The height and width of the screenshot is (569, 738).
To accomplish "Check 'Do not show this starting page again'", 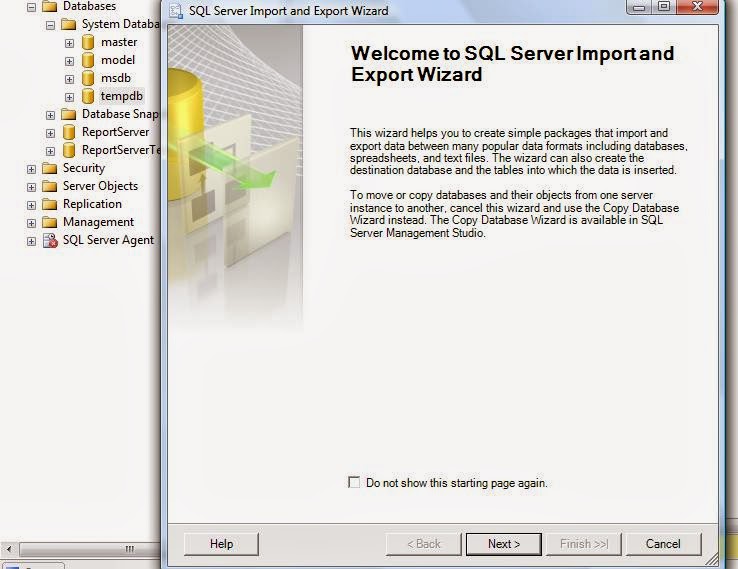I will (x=354, y=482).
